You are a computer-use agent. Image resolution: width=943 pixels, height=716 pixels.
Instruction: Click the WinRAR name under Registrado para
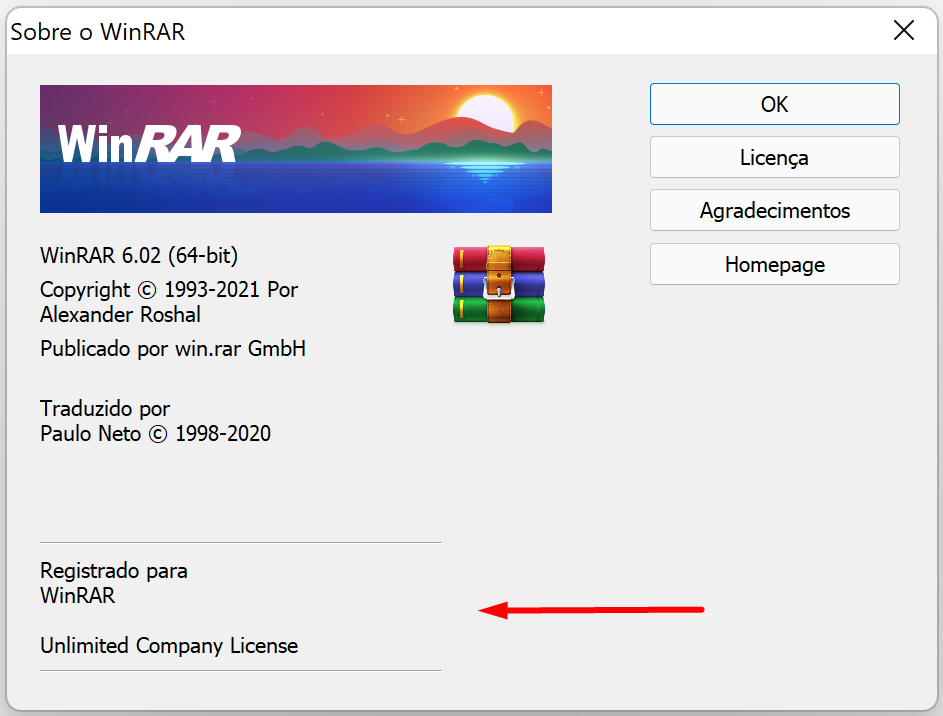pos(78,596)
